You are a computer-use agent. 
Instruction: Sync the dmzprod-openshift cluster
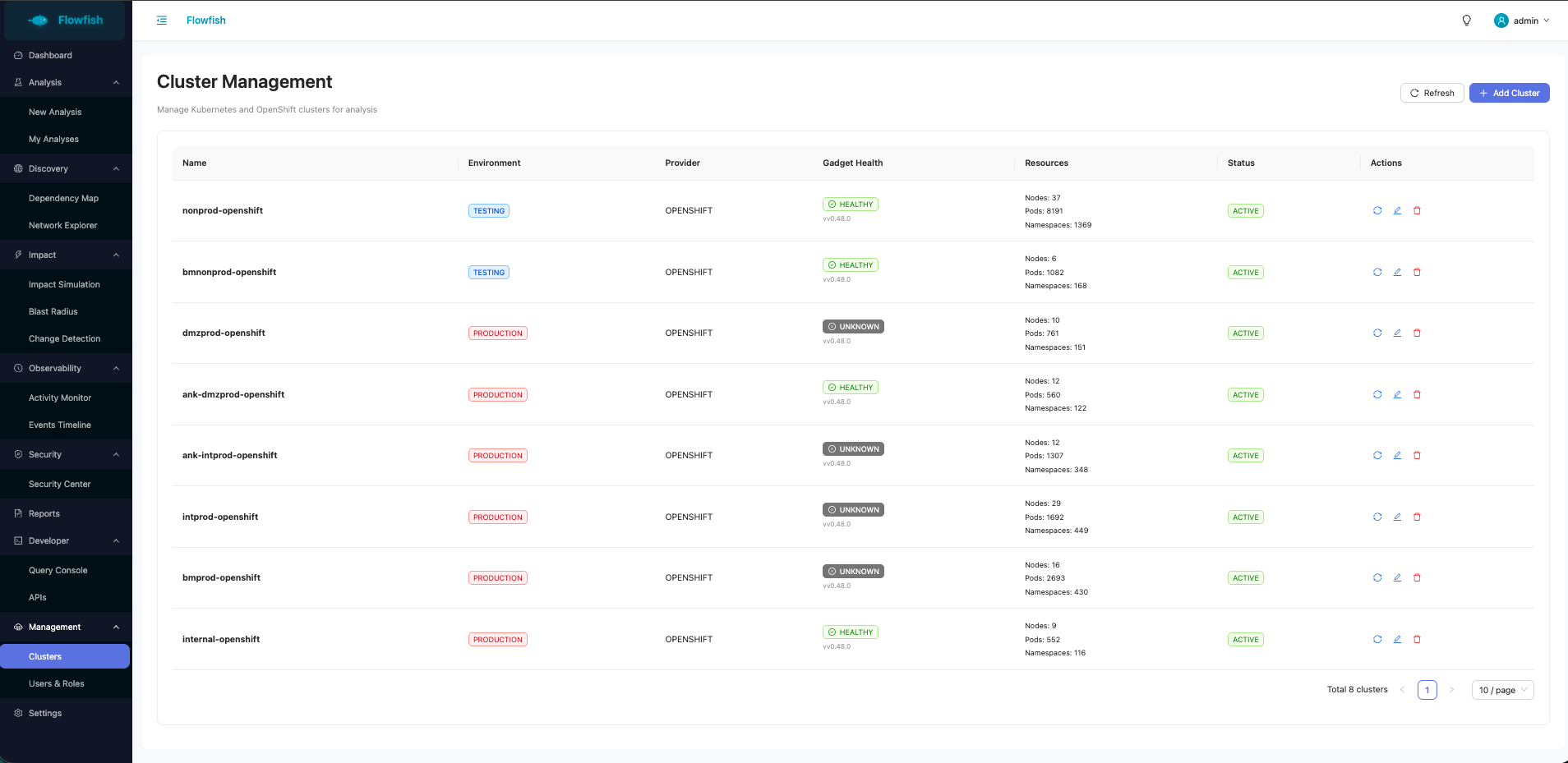[x=1377, y=333]
